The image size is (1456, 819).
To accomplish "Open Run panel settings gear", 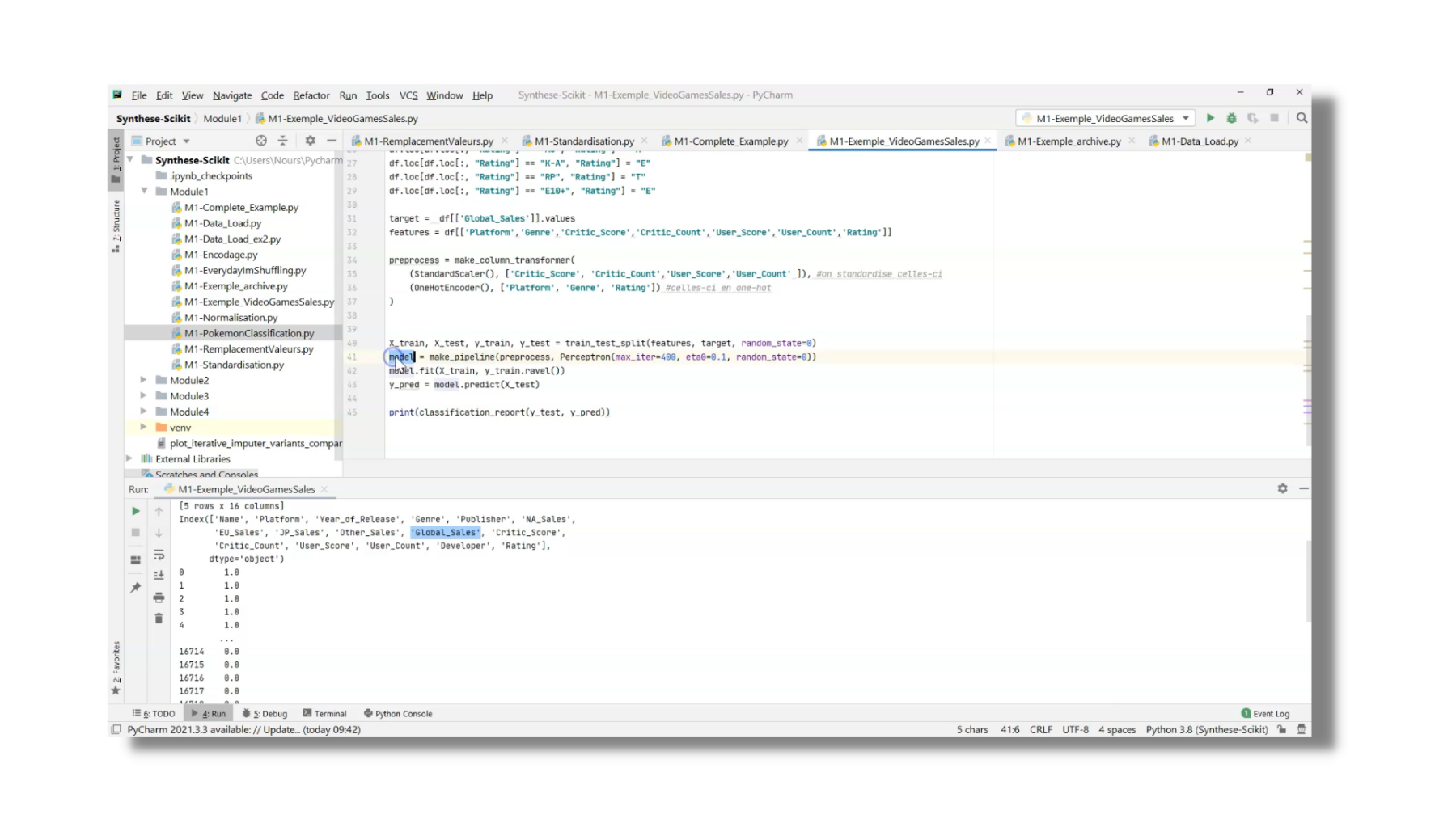I will pyautogui.click(x=1282, y=488).
